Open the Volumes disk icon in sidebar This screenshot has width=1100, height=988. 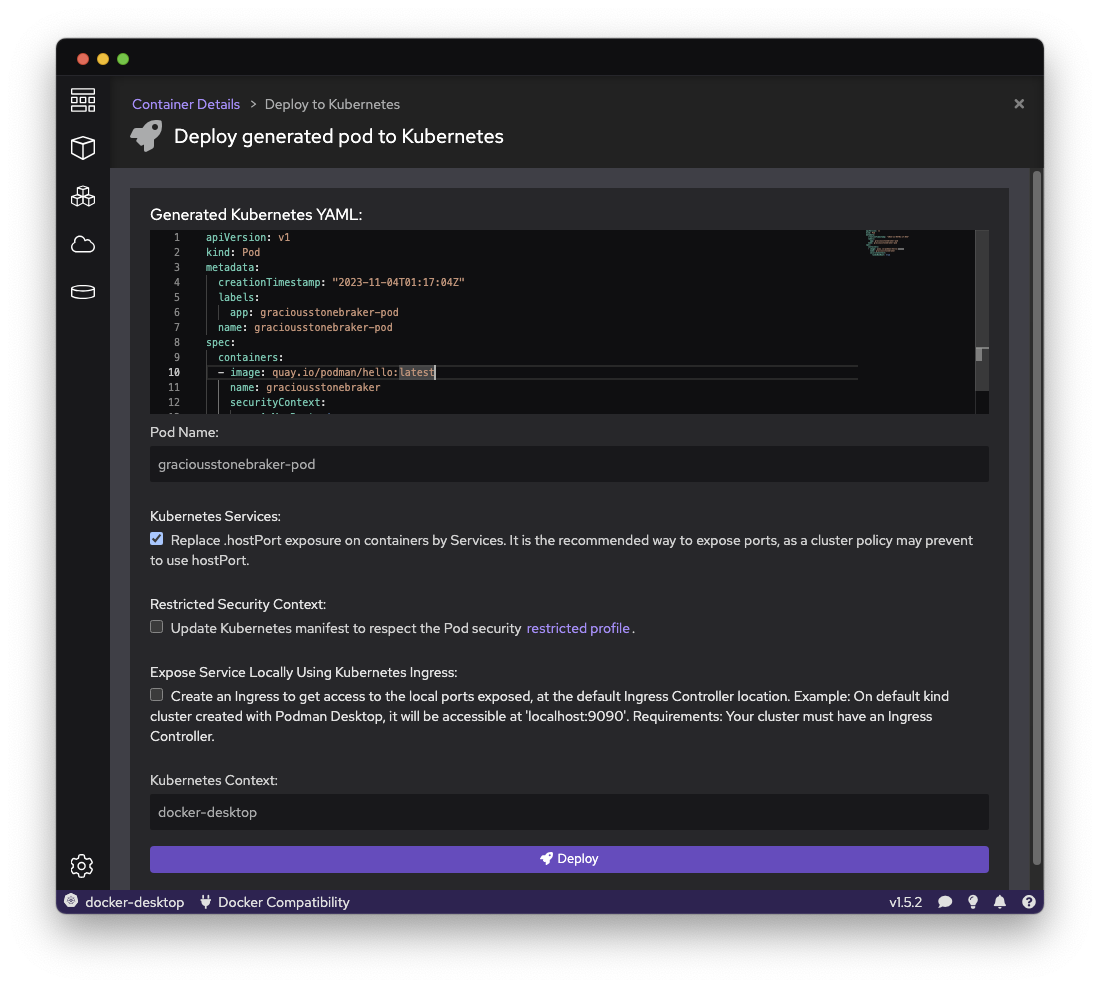[x=83, y=291]
